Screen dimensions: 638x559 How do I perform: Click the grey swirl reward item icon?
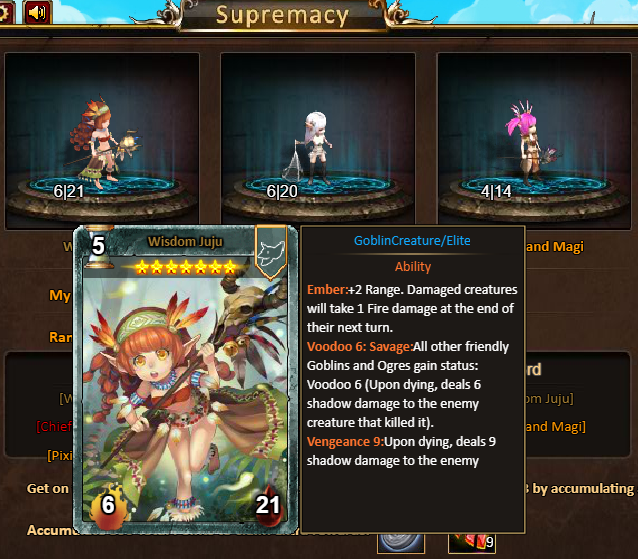pyautogui.click(x=401, y=543)
